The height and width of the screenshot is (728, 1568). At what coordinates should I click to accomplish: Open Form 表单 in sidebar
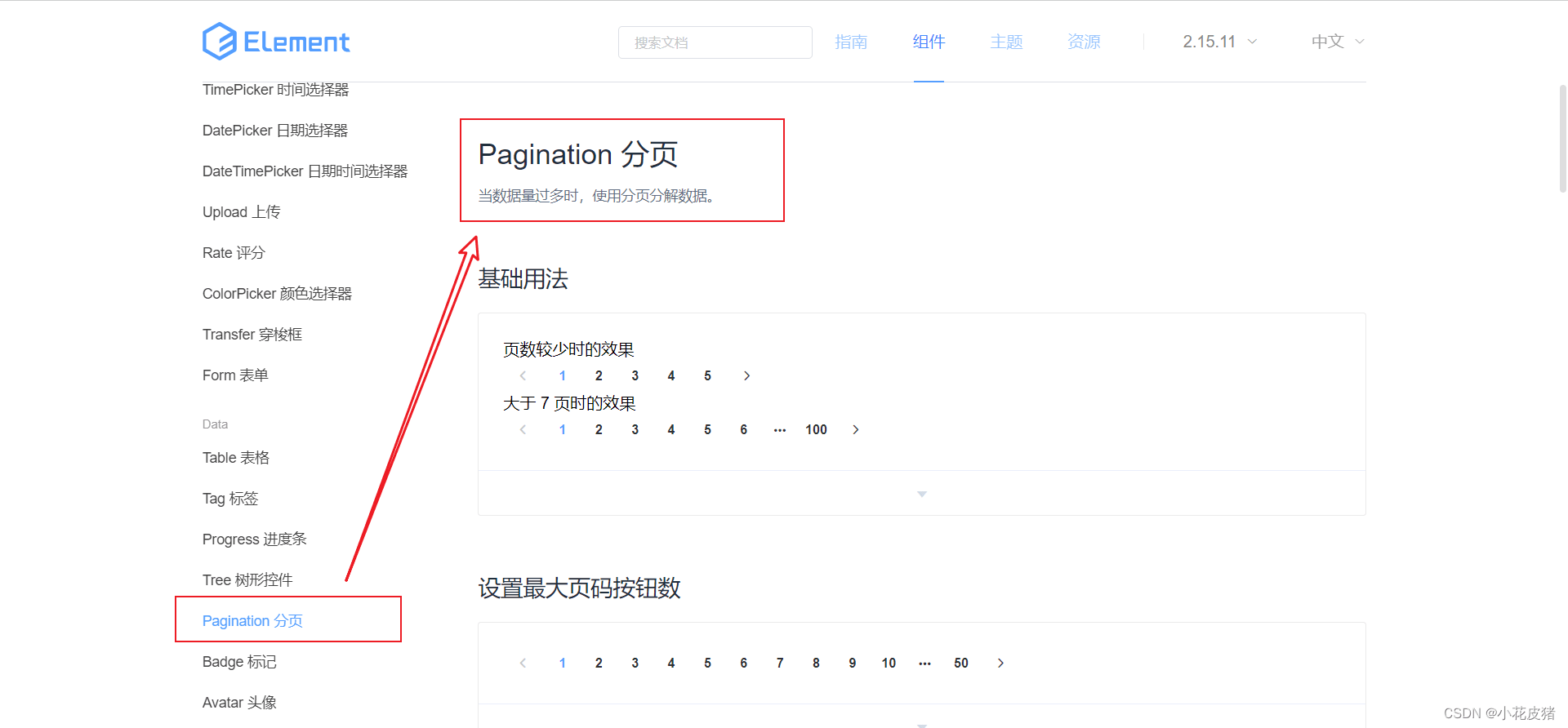236,375
